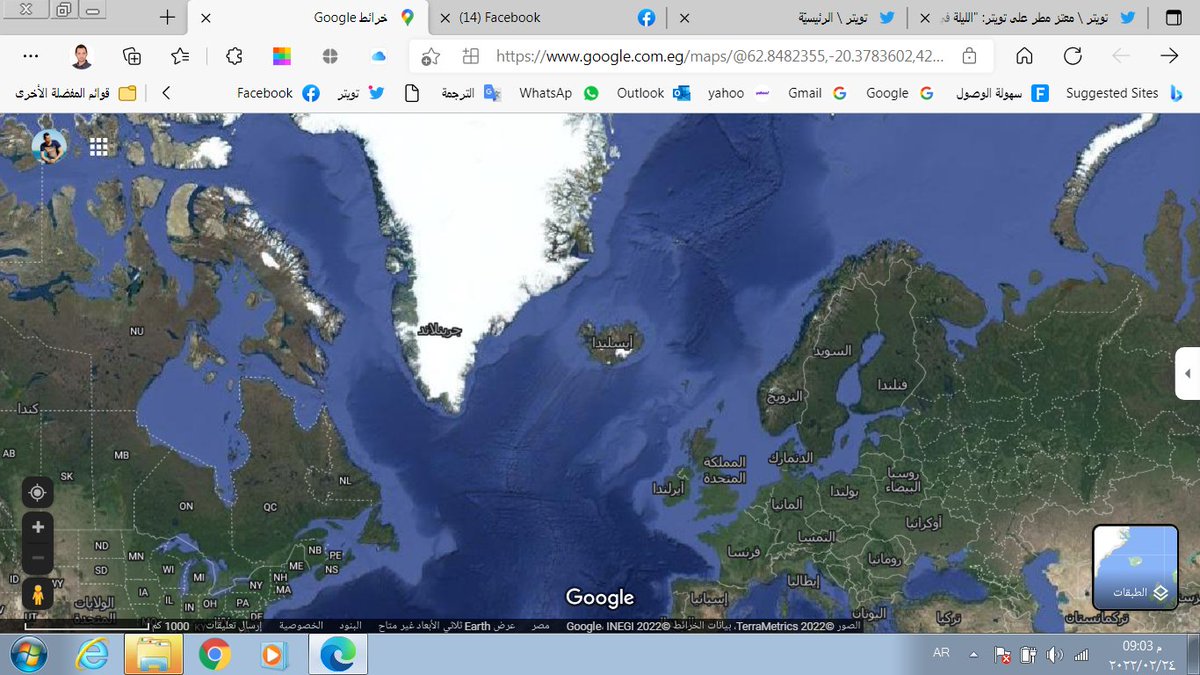Open the الترجمة translate bookmark
The image size is (1200, 675).
[470, 93]
